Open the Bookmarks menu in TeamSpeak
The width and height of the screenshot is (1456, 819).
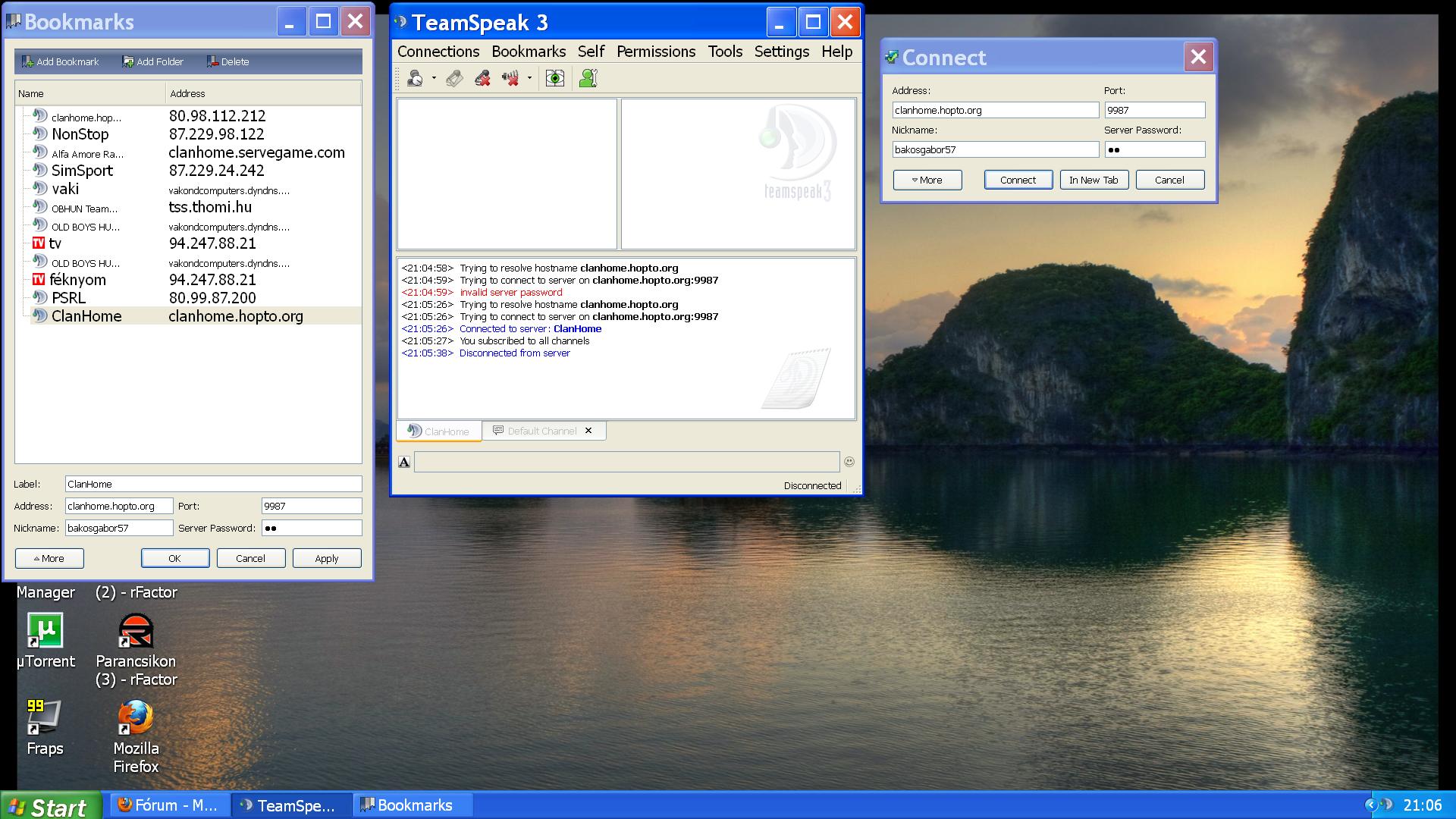[529, 52]
